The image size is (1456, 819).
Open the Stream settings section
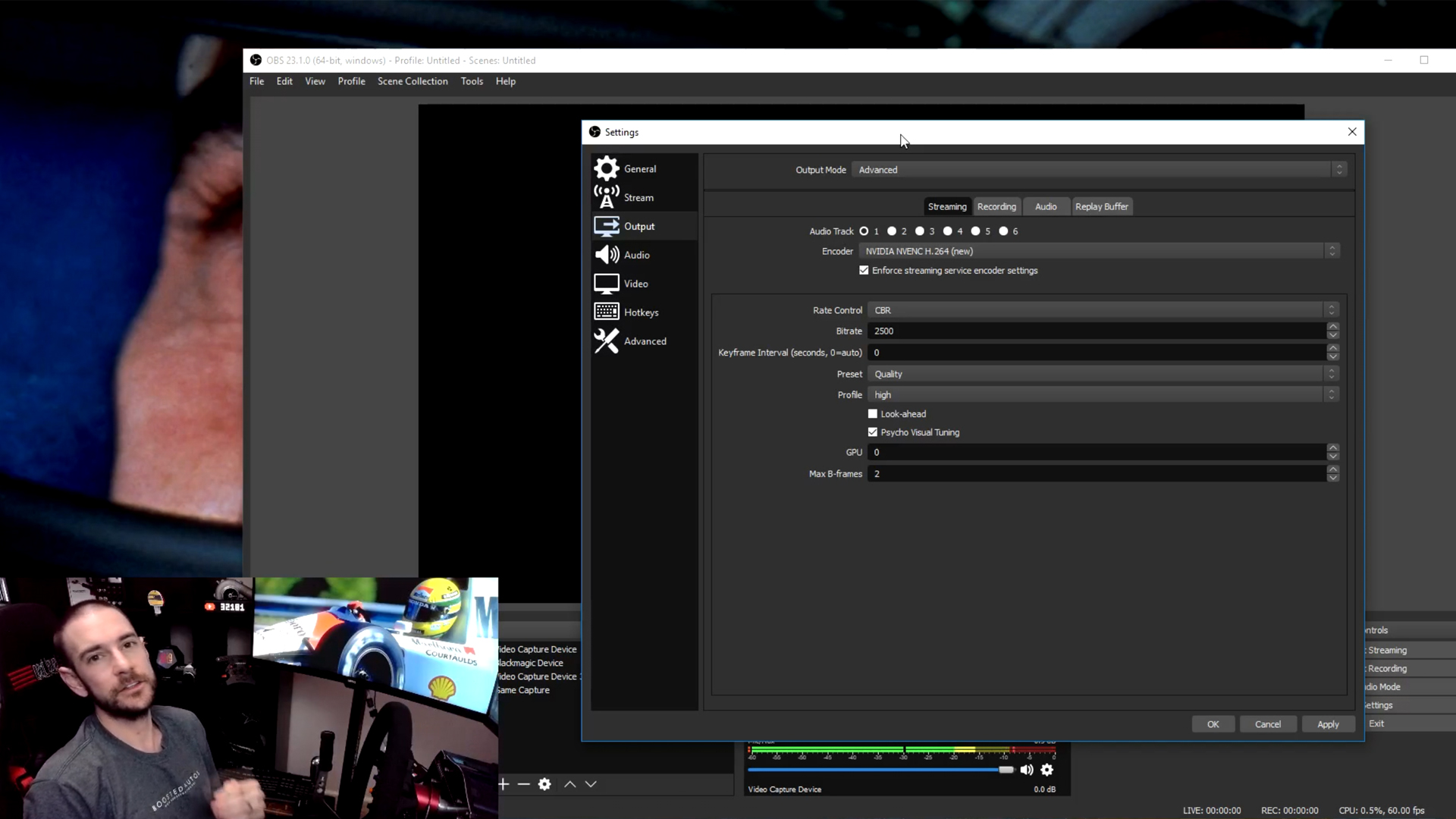click(644, 197)
